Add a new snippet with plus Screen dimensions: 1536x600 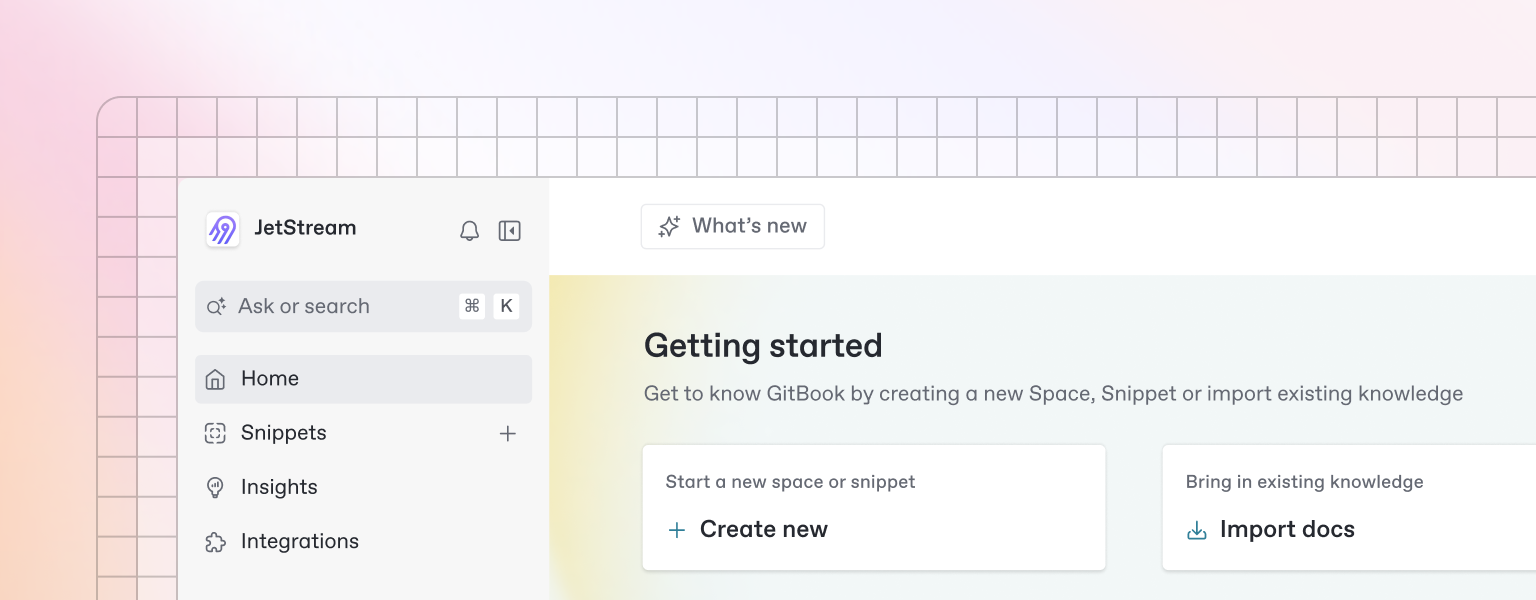pos(508,433)
